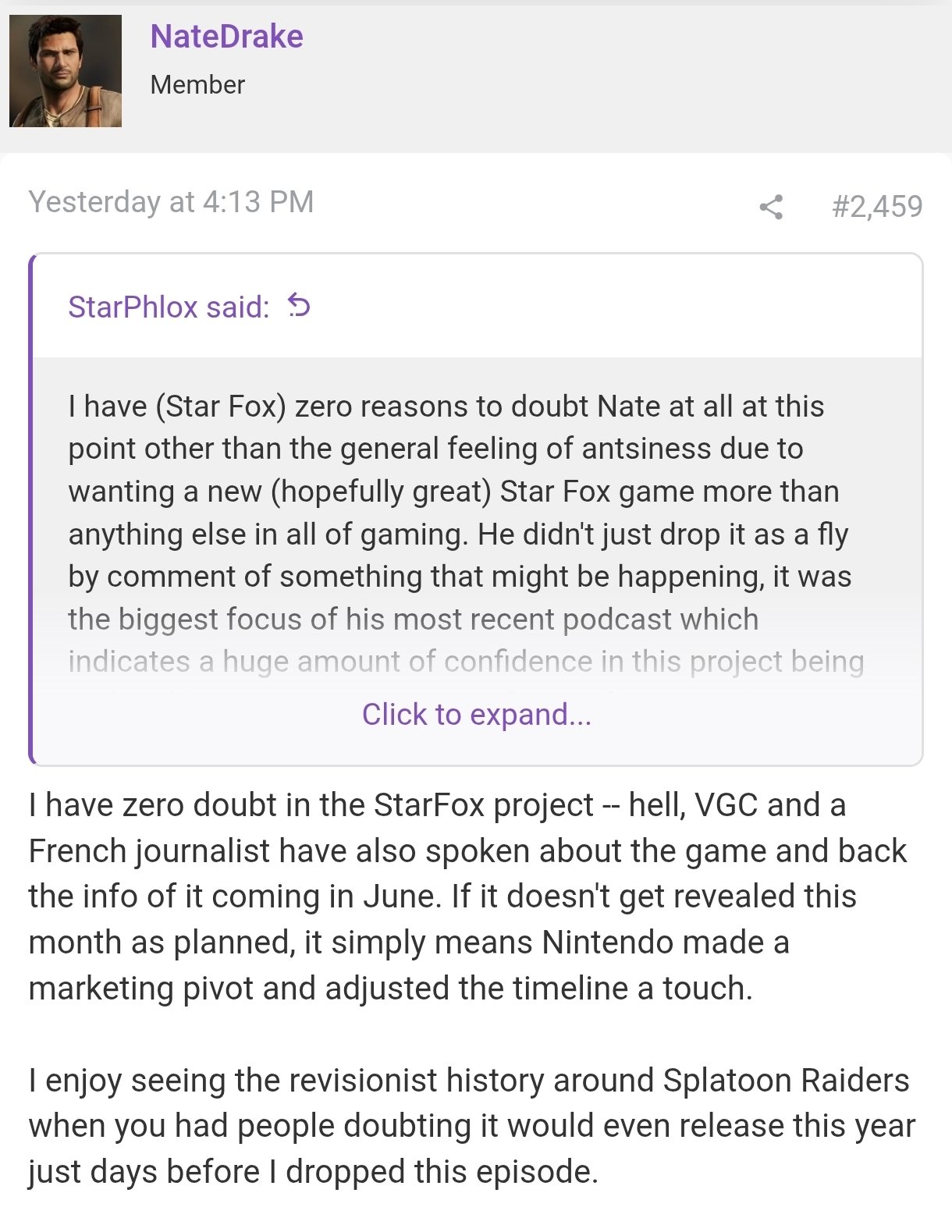
Task: Click the share post icon
Action: click(x=771, y=207)
